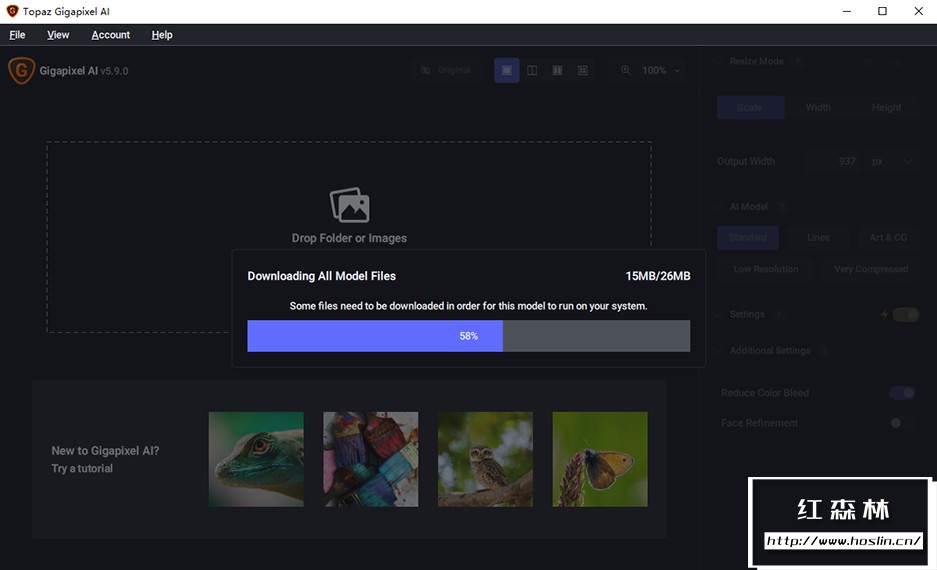Click the download progress bar at 58%

click(x=468, y=336)
